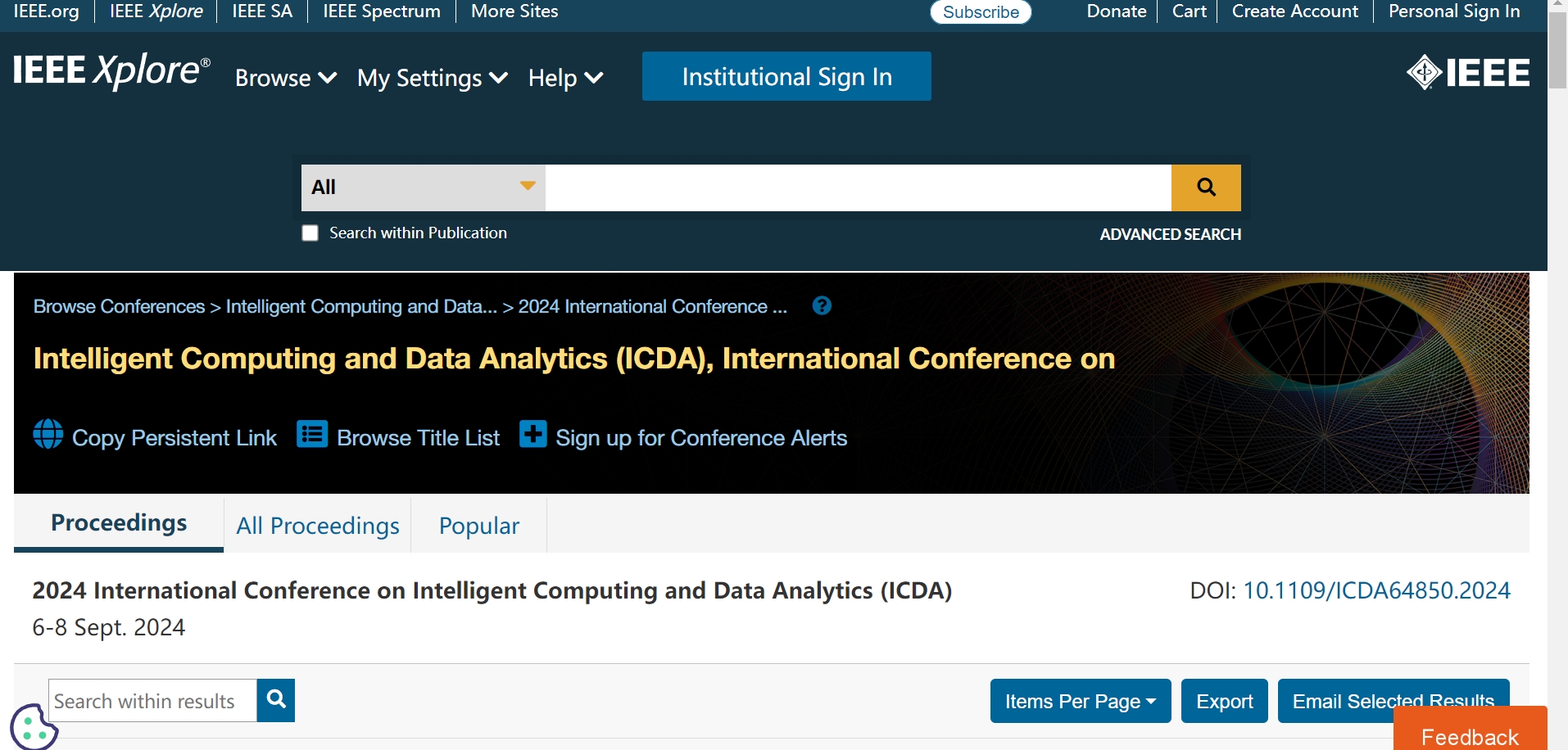
Task: Click the conference title heading text
Action: 574,359
